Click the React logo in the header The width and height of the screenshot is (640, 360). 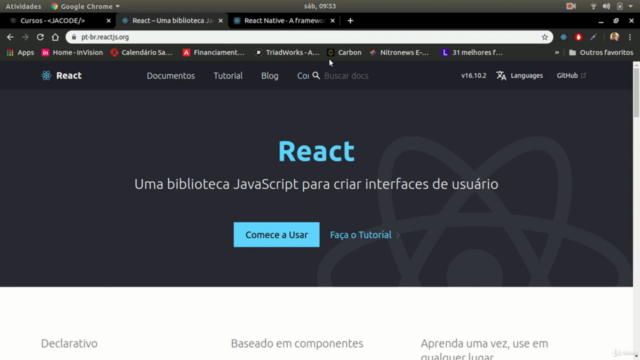point(61,76)
